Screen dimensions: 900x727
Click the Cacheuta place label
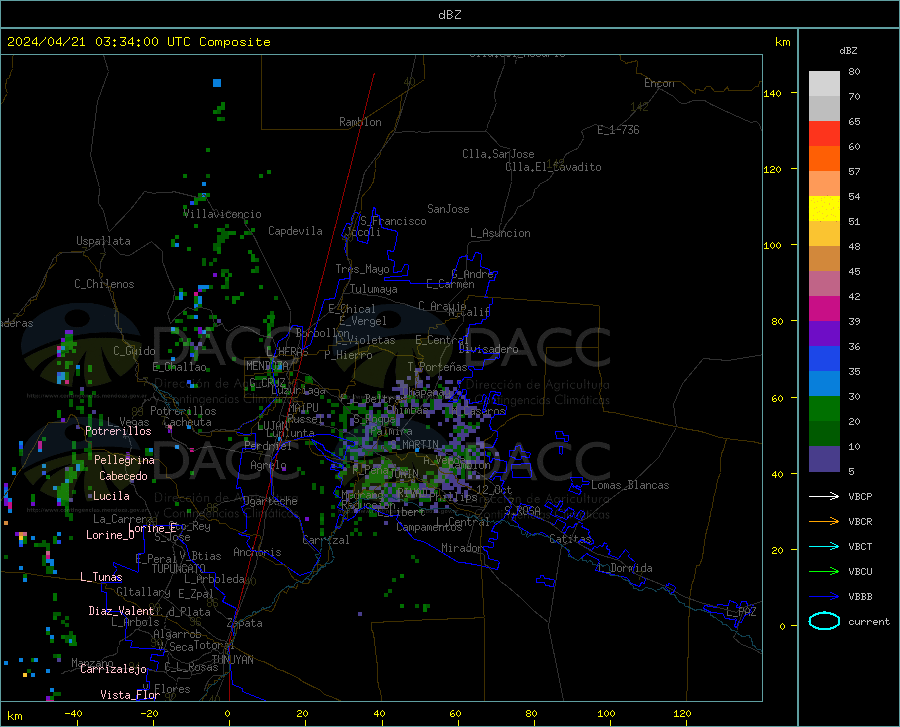click(x=187, y=422)
